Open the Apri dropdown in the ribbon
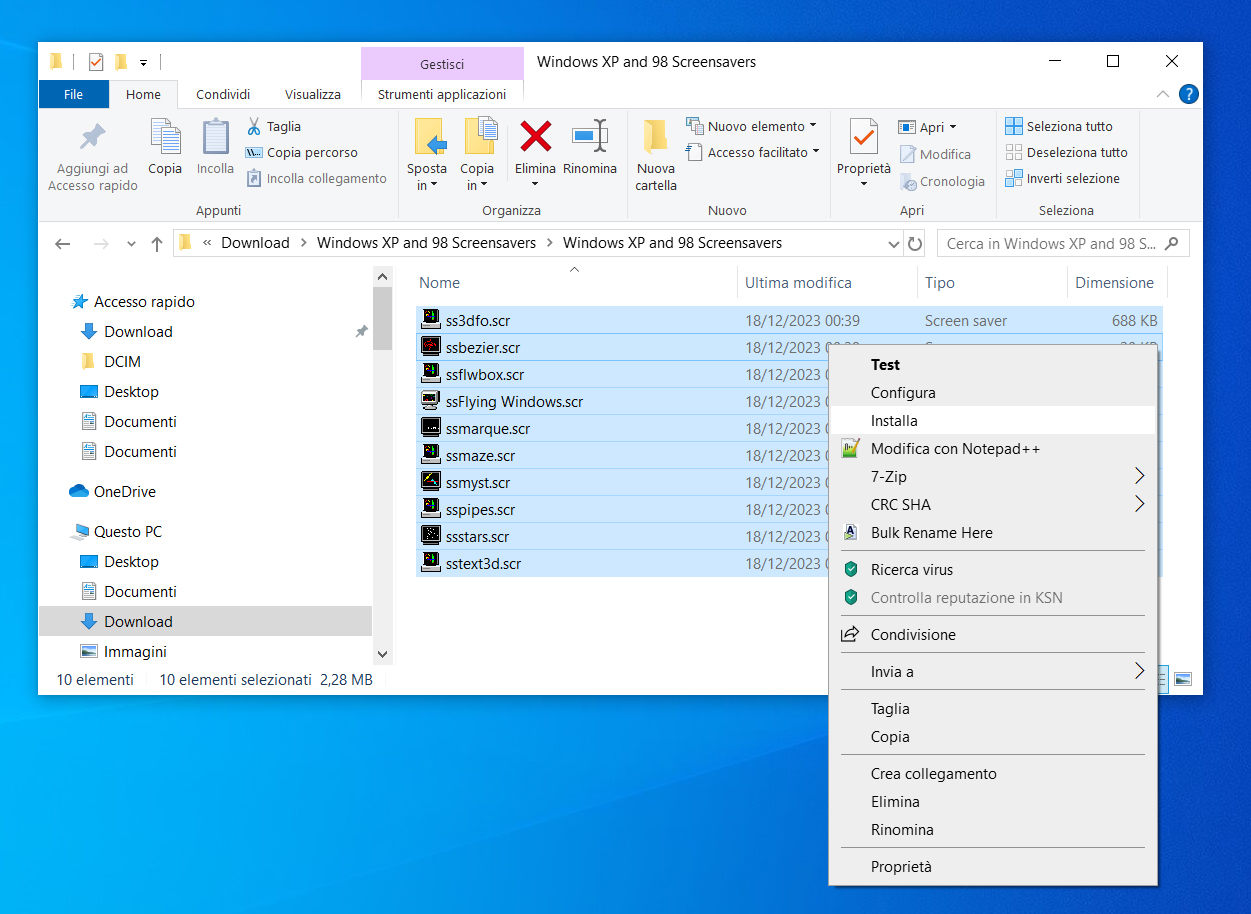Screen dimensions: 1251x914 (x=928, y=127)
